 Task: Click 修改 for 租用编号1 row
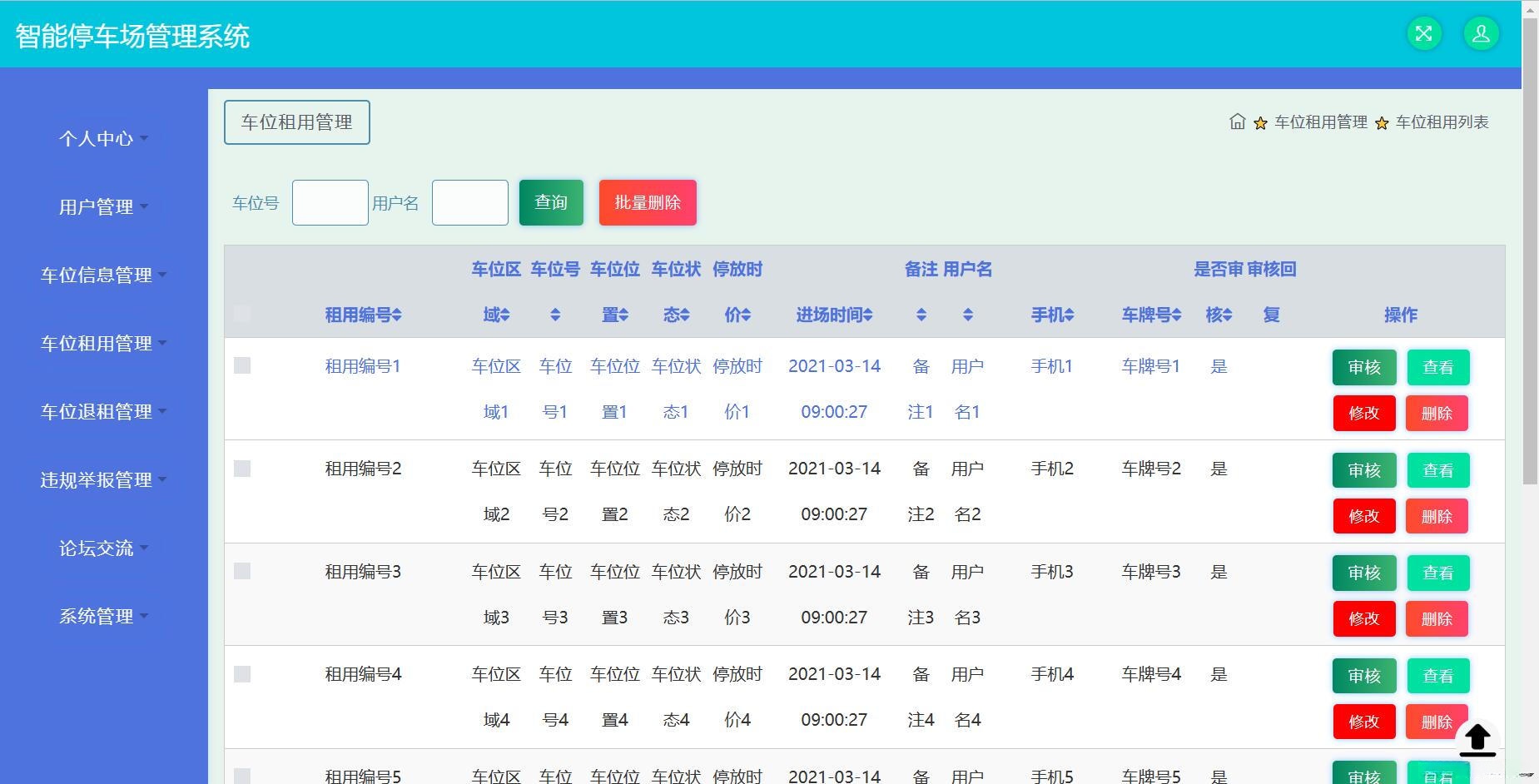point(1364,413)
